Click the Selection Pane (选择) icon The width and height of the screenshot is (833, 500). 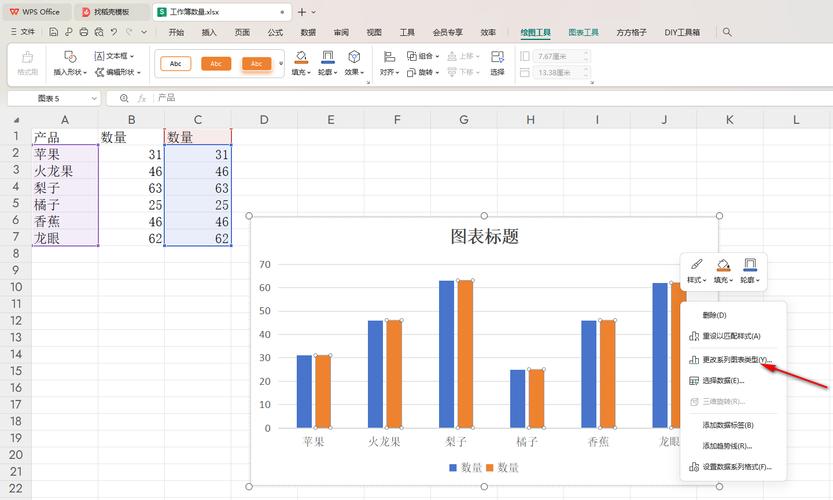(x=497, y=56)
